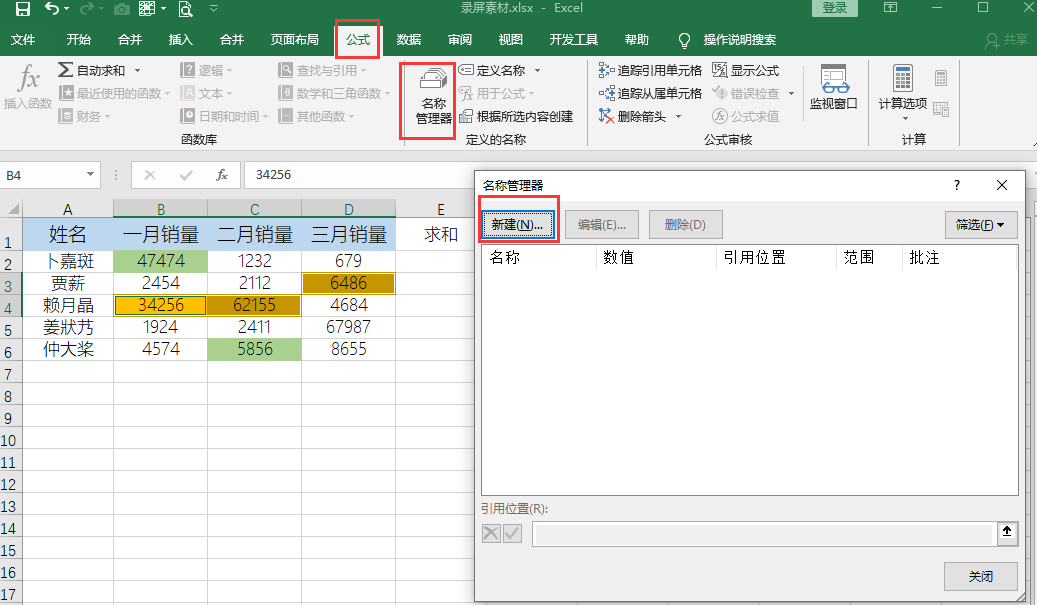Expand the Error Checking dropdown arrow
Image resolution: width=1037 pixels, height=605 pixels.
coord(792,93)
